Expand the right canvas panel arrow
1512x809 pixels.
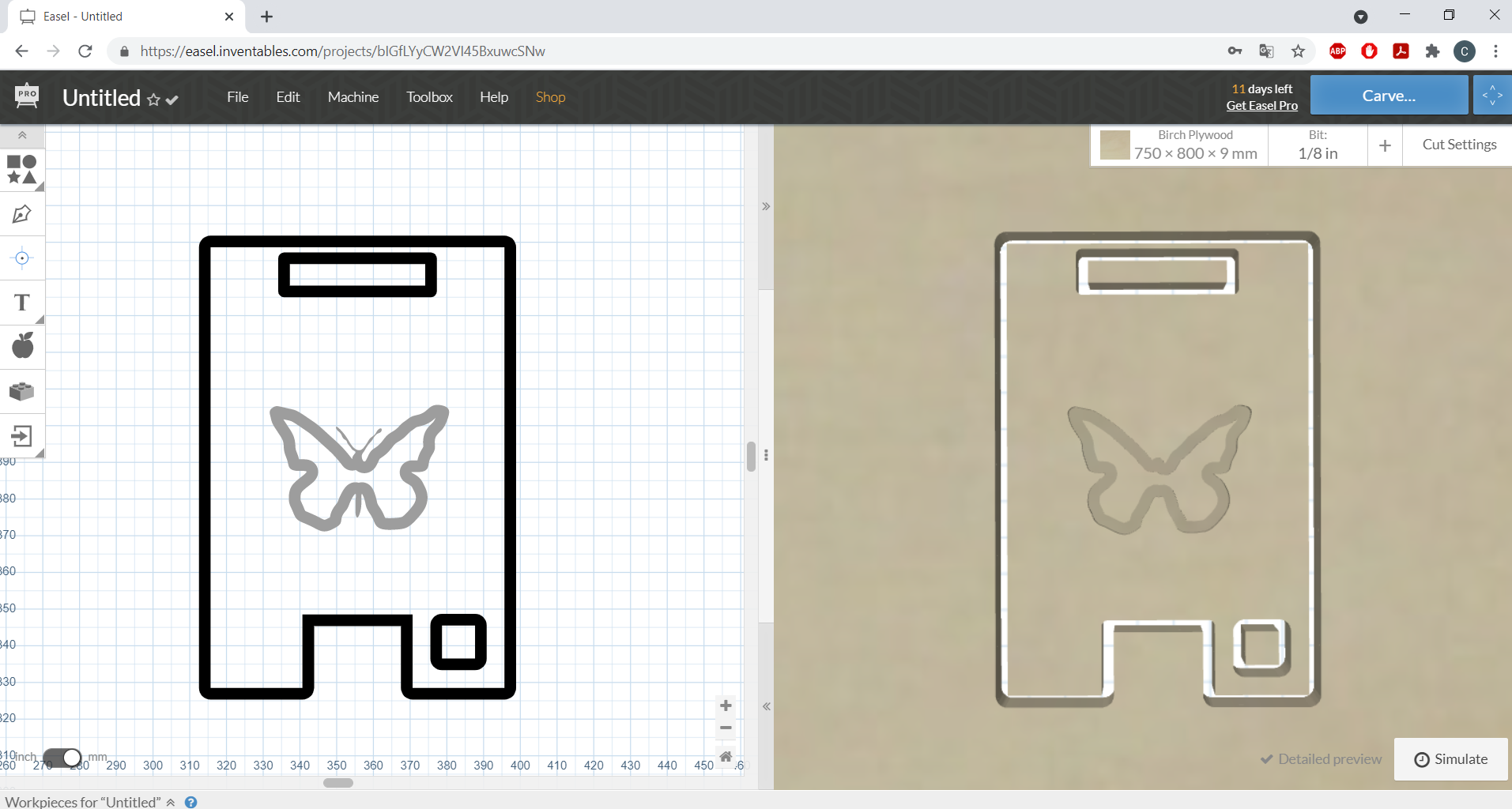[765, 206]
